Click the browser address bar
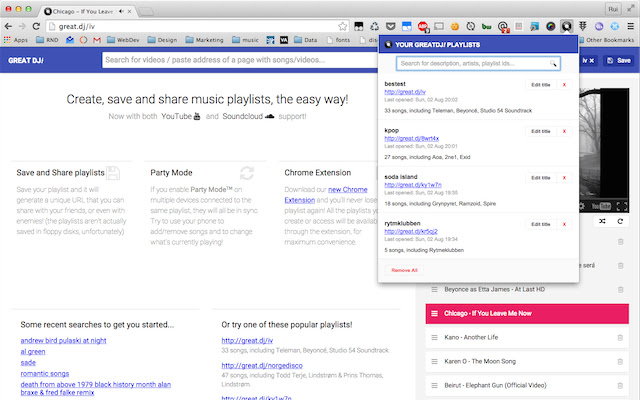 198,27
